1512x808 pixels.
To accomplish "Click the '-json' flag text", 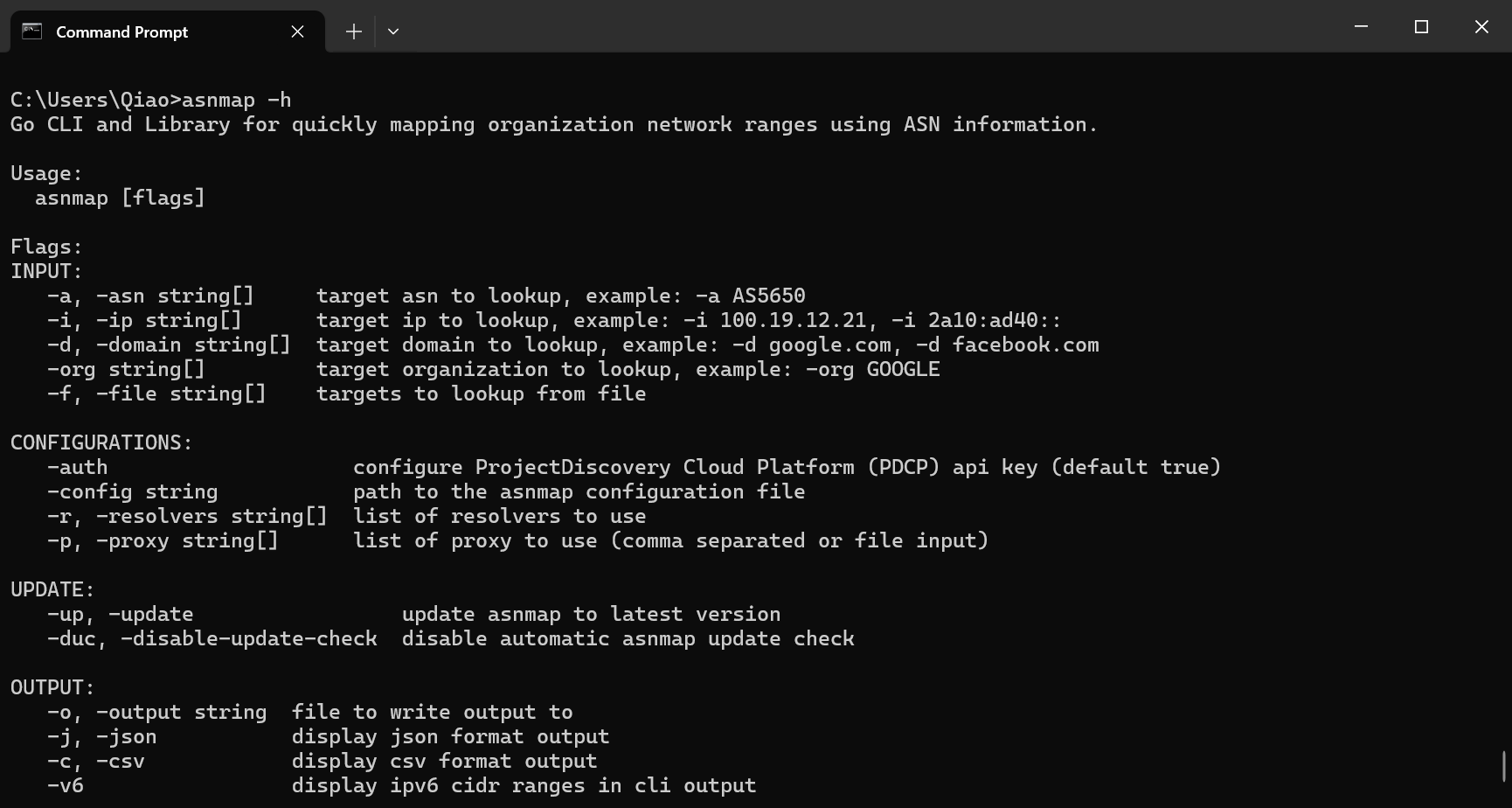I will [126, 737].
